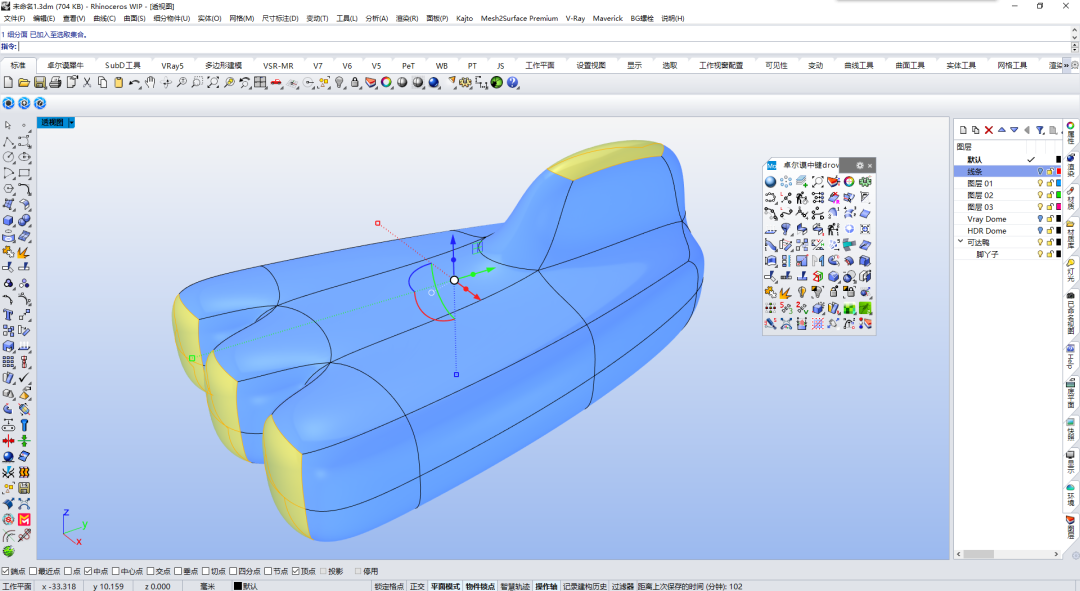1080x591 pixels.
Task: Click into the 指令 command input field
Action: 544,47
